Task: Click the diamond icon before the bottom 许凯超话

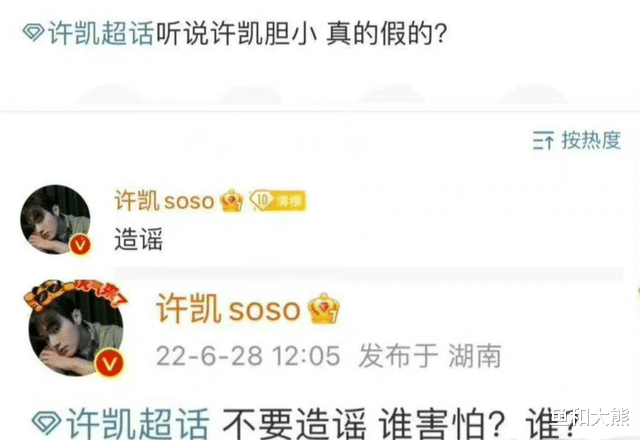Action: click(x=47, y=423)
